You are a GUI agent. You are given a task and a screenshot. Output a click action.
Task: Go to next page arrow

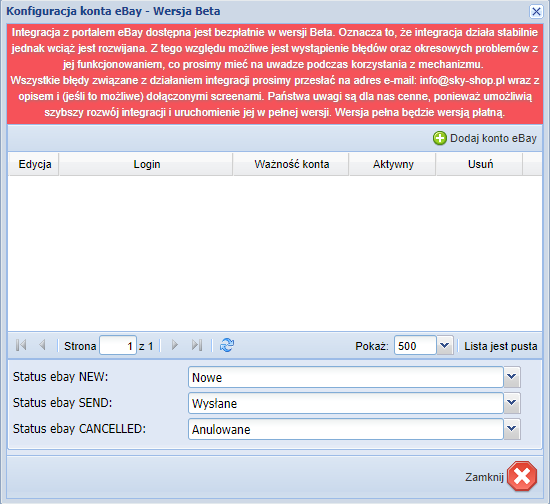pos(175,345)
